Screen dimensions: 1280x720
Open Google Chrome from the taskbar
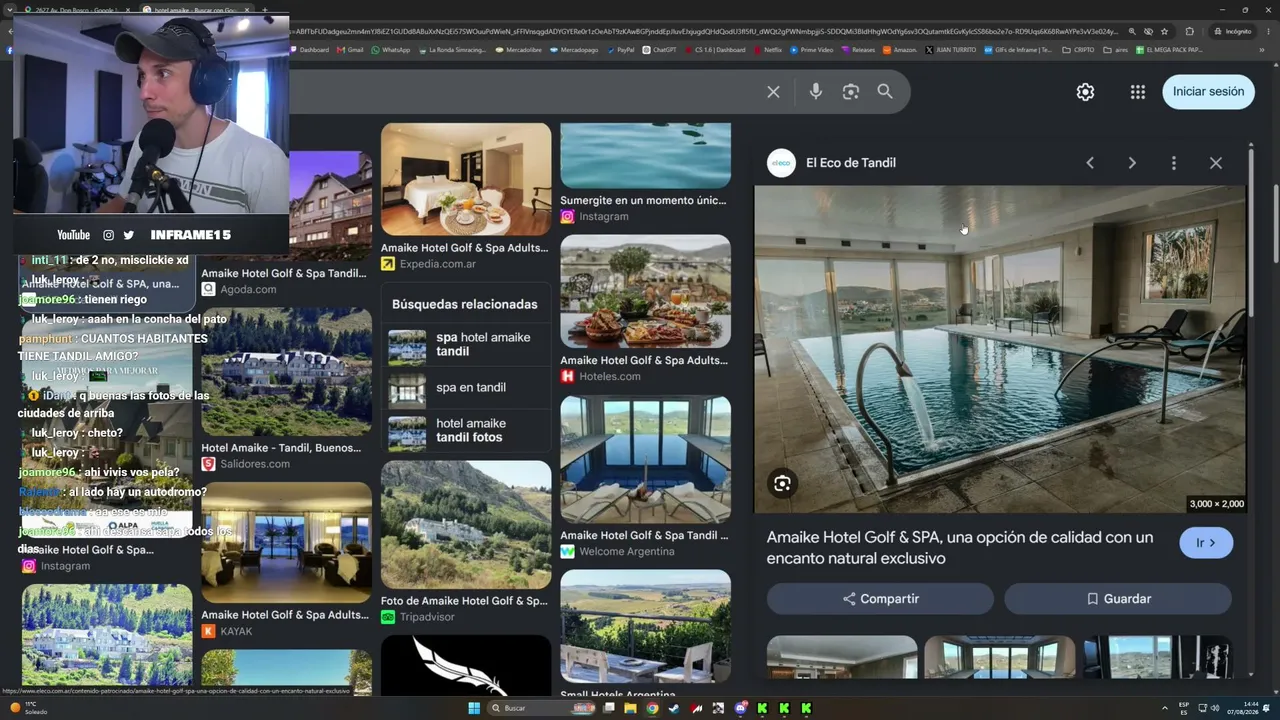(x=652, y=708)
